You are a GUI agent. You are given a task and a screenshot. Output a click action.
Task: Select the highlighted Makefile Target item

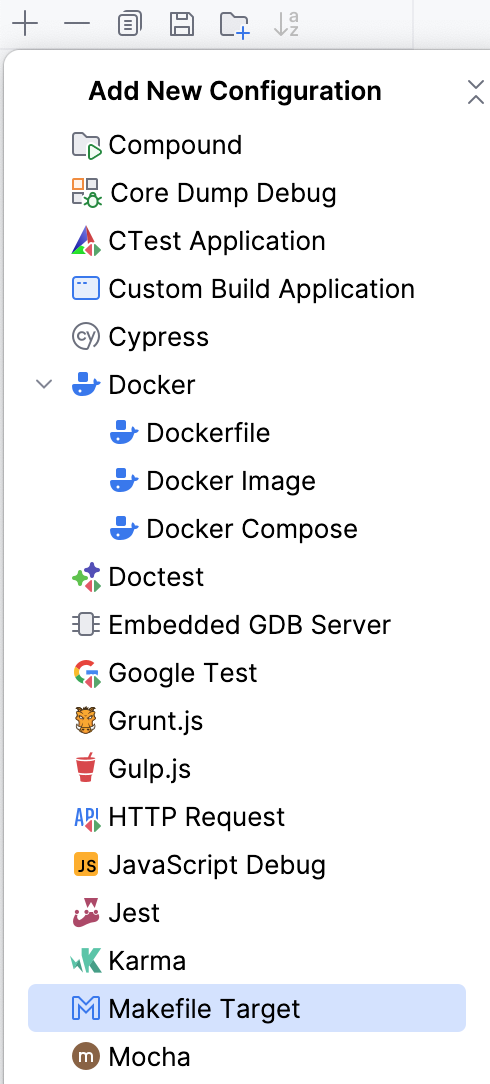(247, 1009)
